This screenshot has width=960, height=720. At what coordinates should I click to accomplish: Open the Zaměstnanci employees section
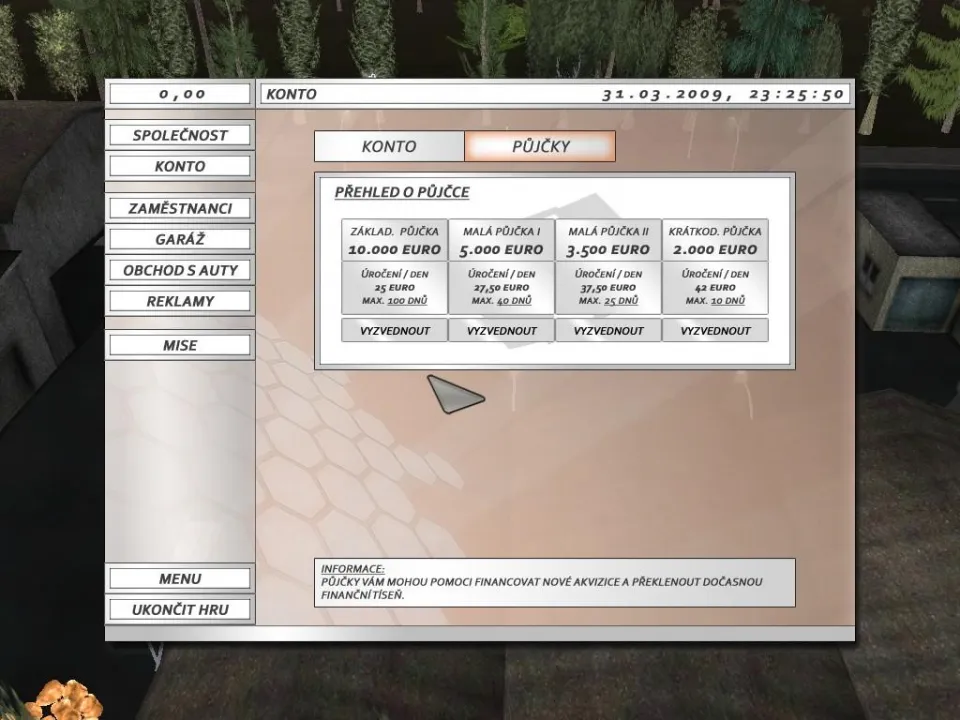tap(180, 208)
